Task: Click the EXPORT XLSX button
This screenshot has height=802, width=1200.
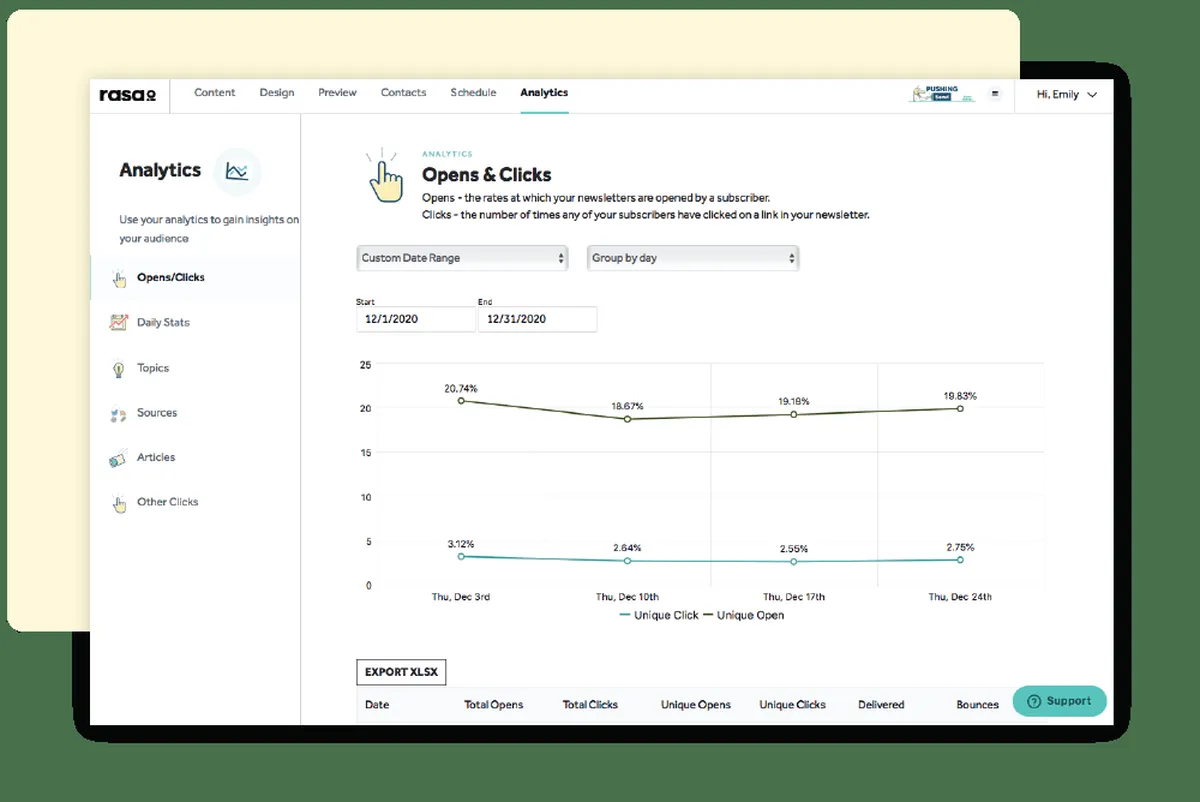Action: [x=401, y=673]
